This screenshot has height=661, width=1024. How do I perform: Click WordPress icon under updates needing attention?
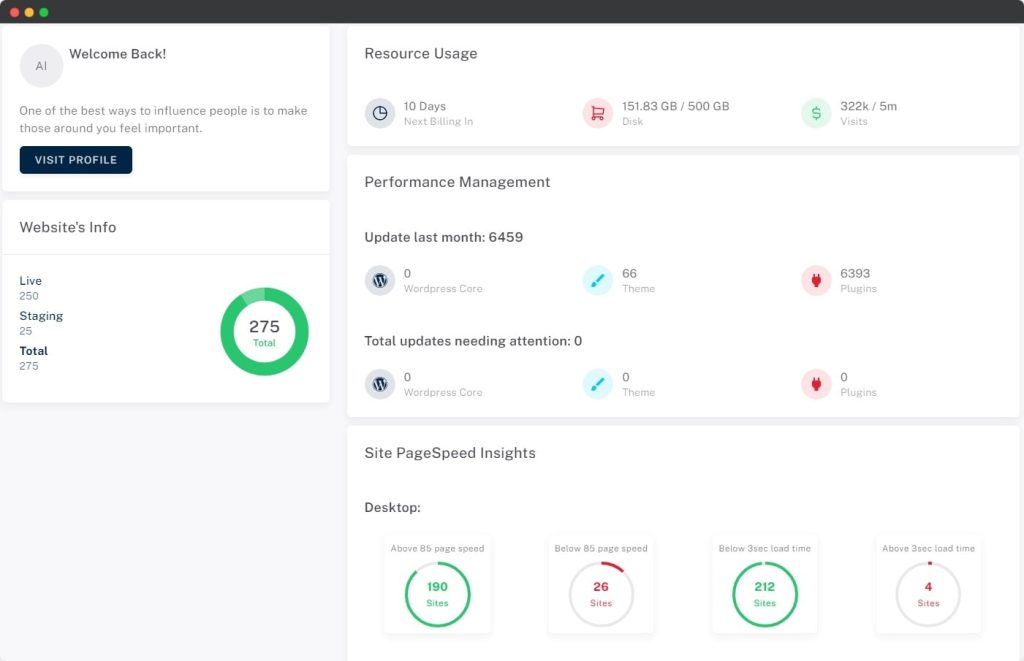(x=380, y=384)
